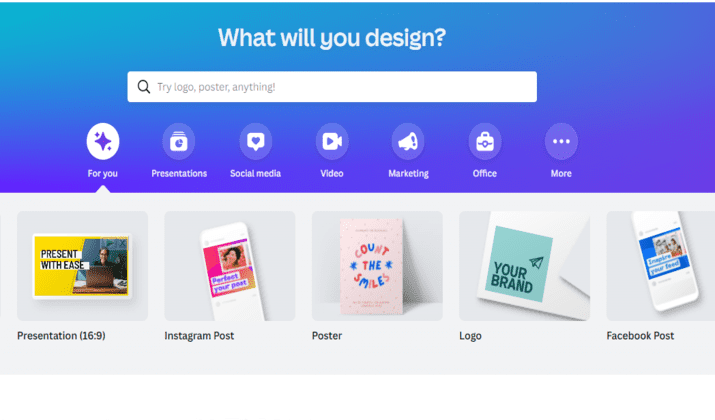Click the Instagram Post text label
The width and height of the screenshot is (715, 420).
point(199,336)
